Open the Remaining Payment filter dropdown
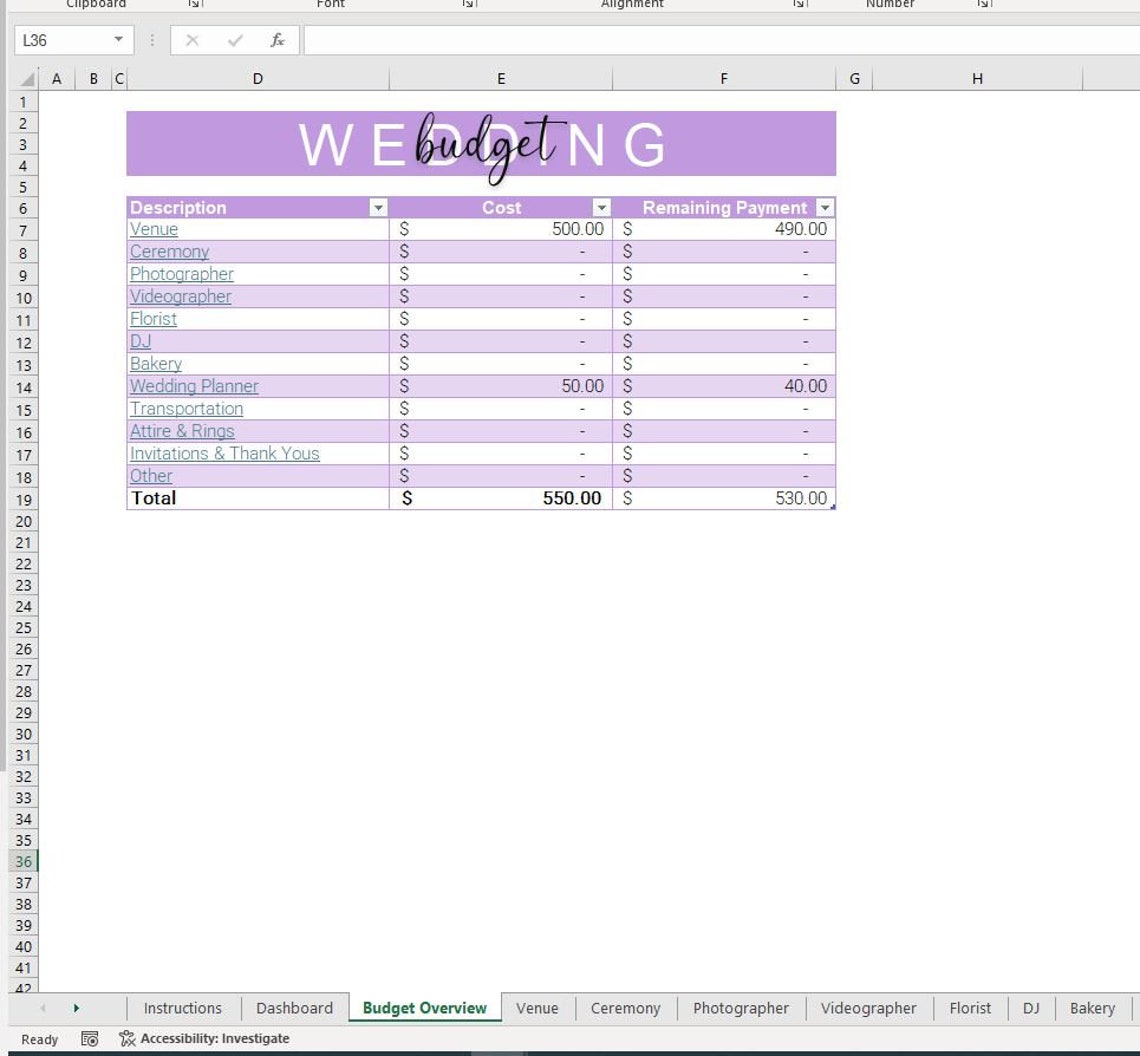 pos(824,208)
